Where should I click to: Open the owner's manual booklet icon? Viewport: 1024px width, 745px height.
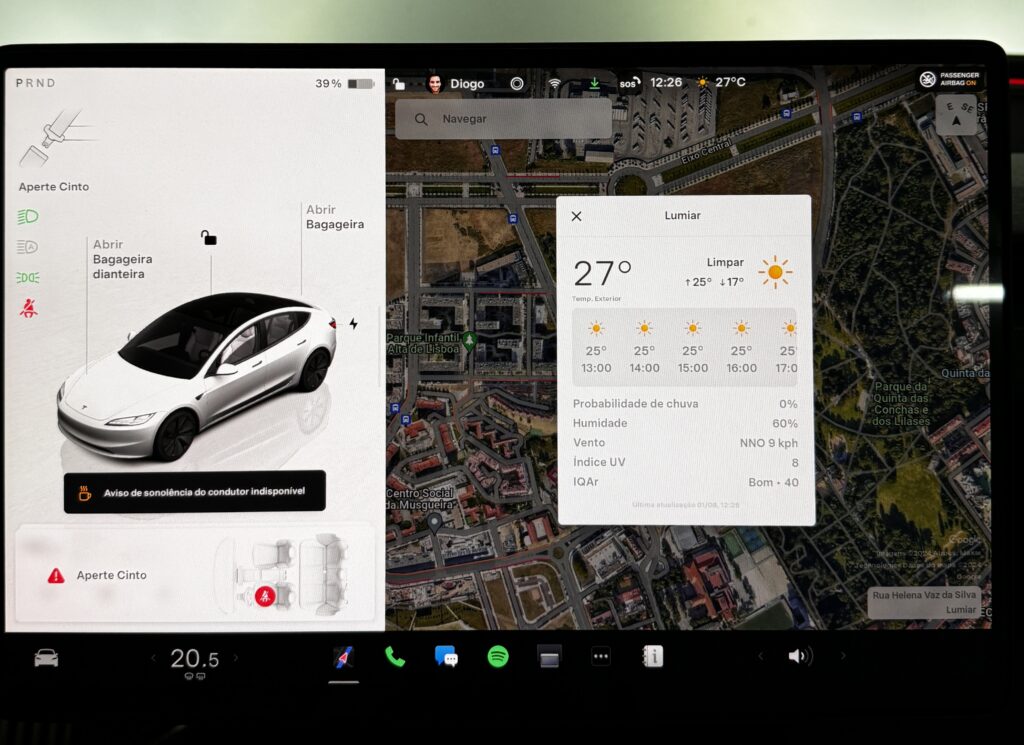653,657
